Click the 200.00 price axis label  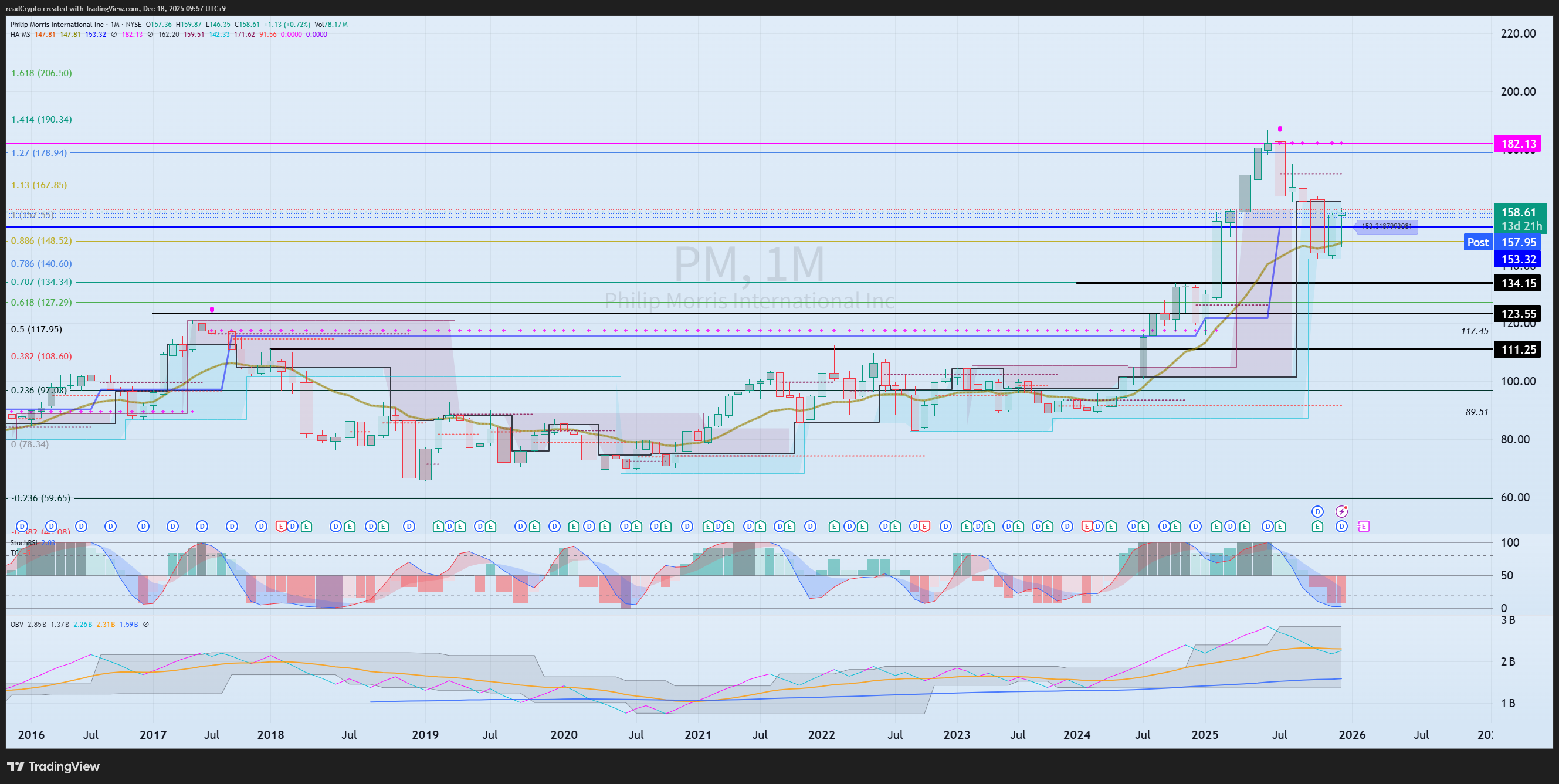pyautogui.click(x=1518, y=91)
